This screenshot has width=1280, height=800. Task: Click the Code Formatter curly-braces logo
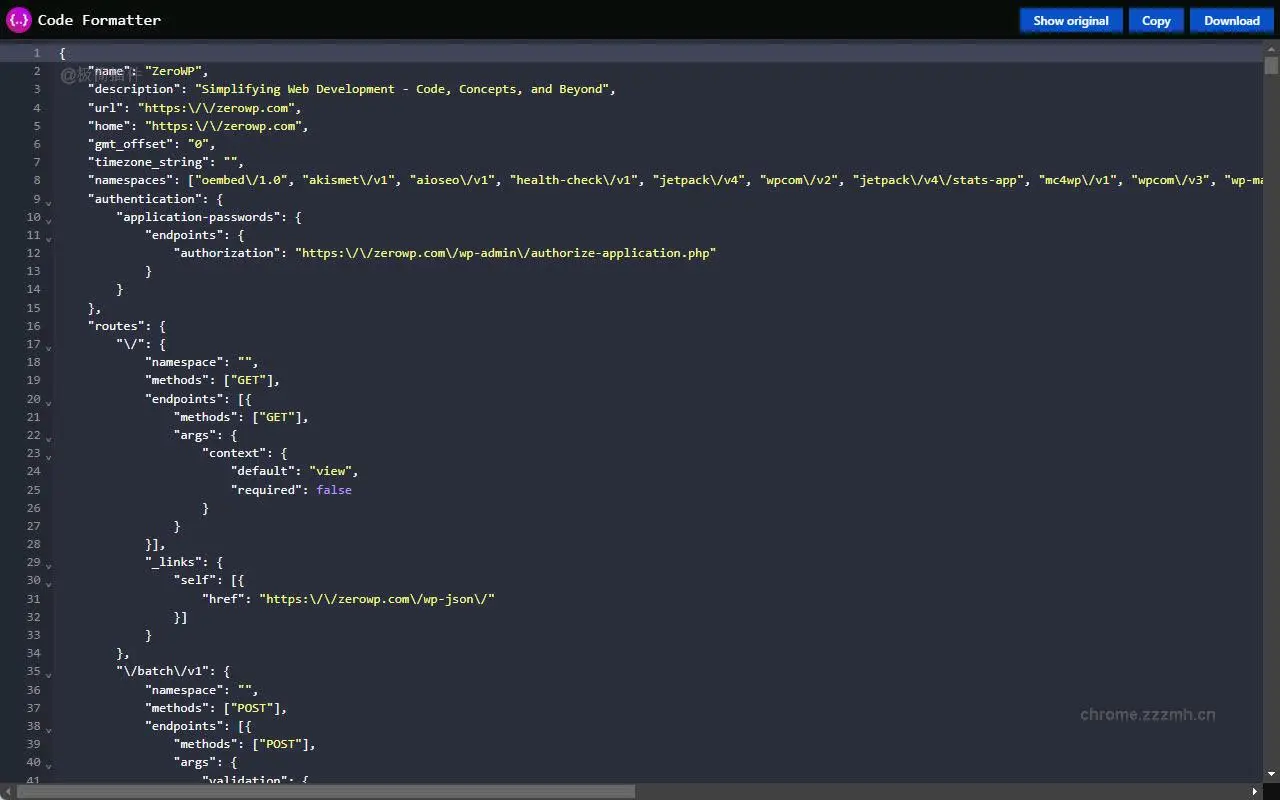(17, 19)
